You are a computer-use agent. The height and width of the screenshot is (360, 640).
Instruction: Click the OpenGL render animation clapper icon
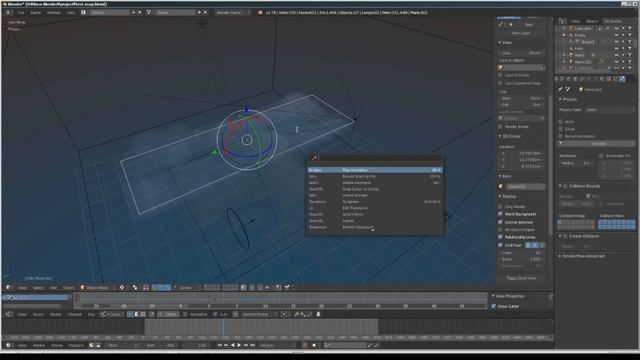287,287
